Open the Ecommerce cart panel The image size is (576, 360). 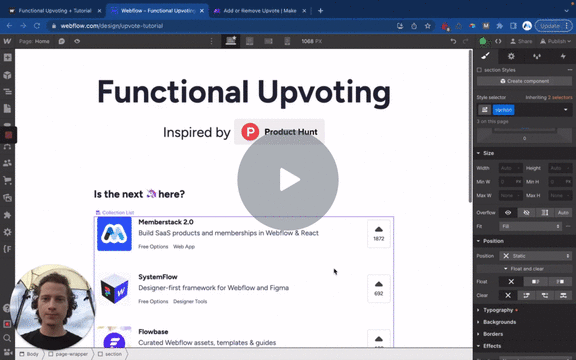[7, 180]
